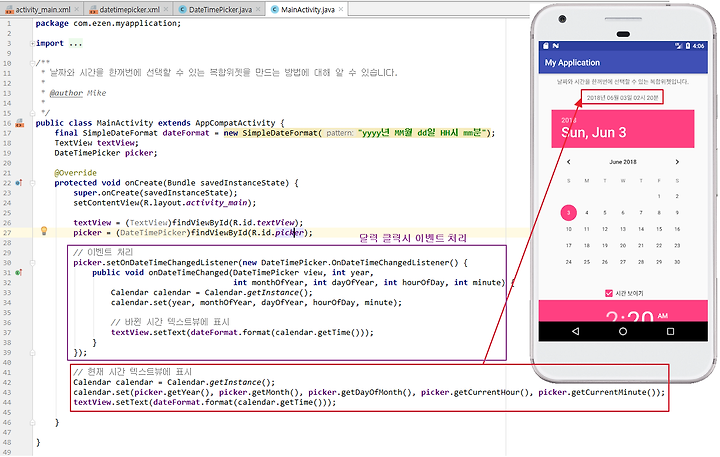Click the pattern: parameter hint on line 17
The height and width of the screenshot is (457, 720).
coord(339,133)
